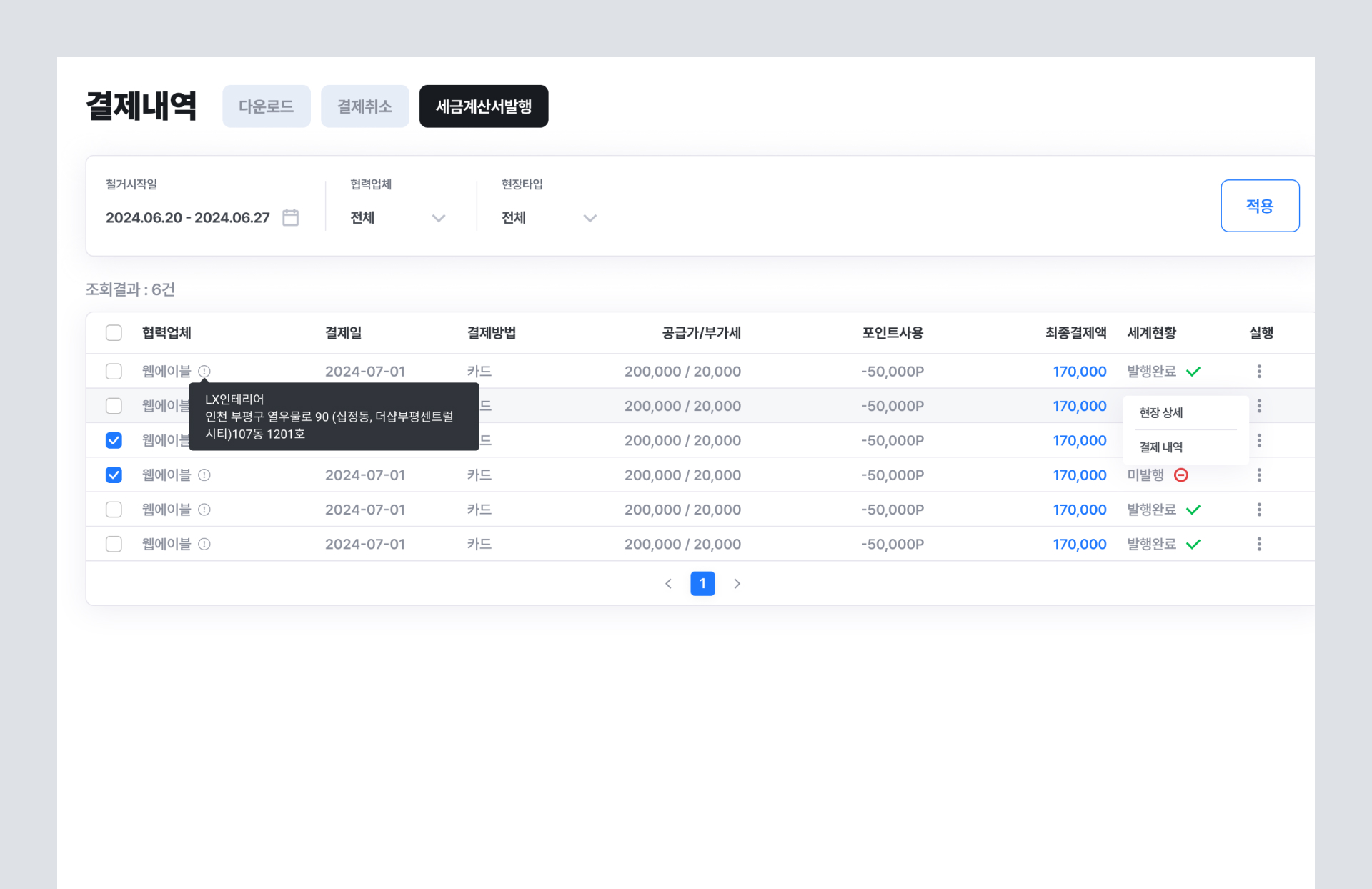
Task: Open the three-dot menu in first row
Action: [1259, 372]
